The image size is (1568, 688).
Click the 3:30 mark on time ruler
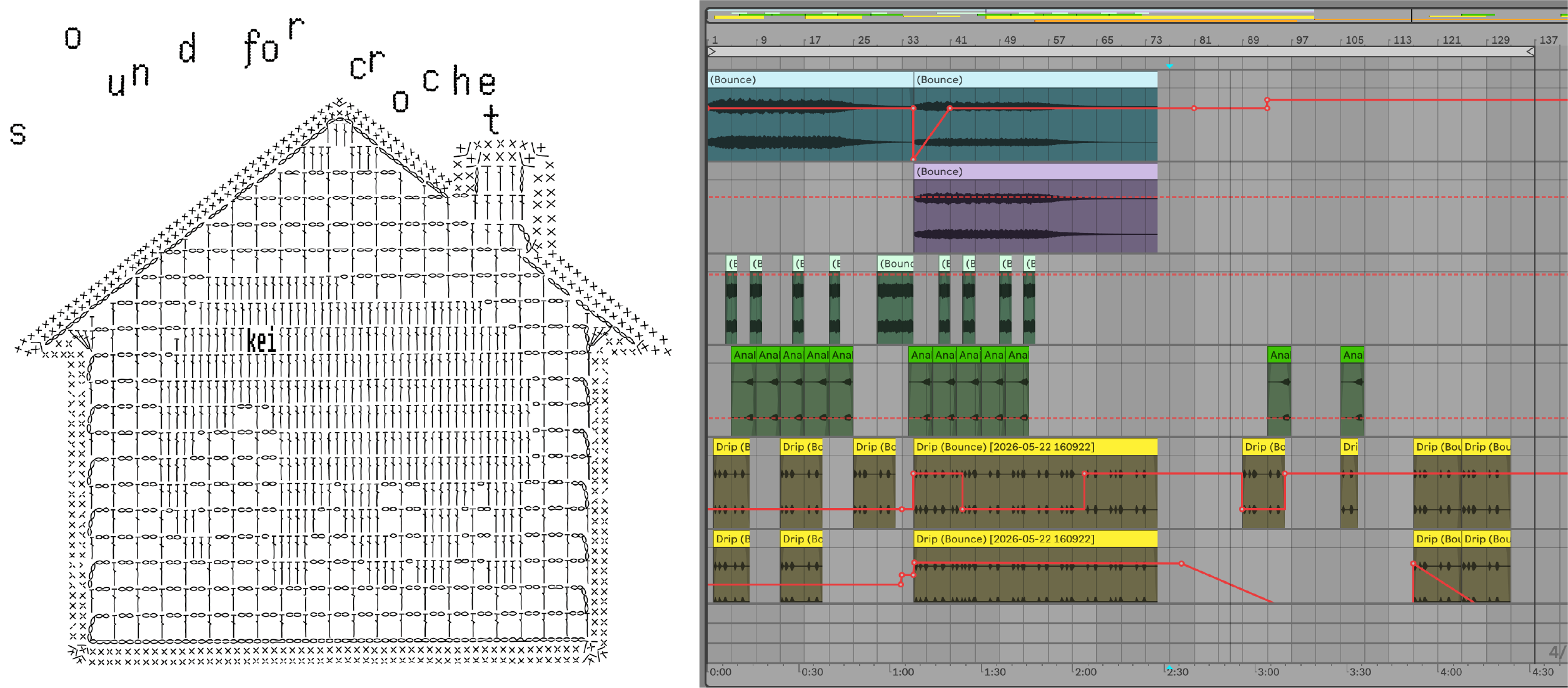click(x=1359, y=672)
